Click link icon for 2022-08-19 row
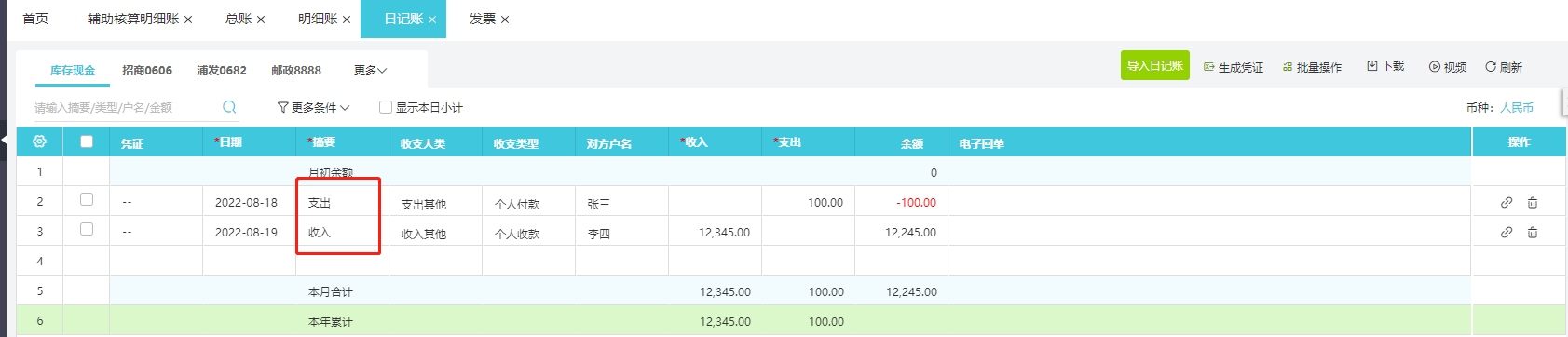This screenshot has height=337, width=1568. click(1507, 232)
